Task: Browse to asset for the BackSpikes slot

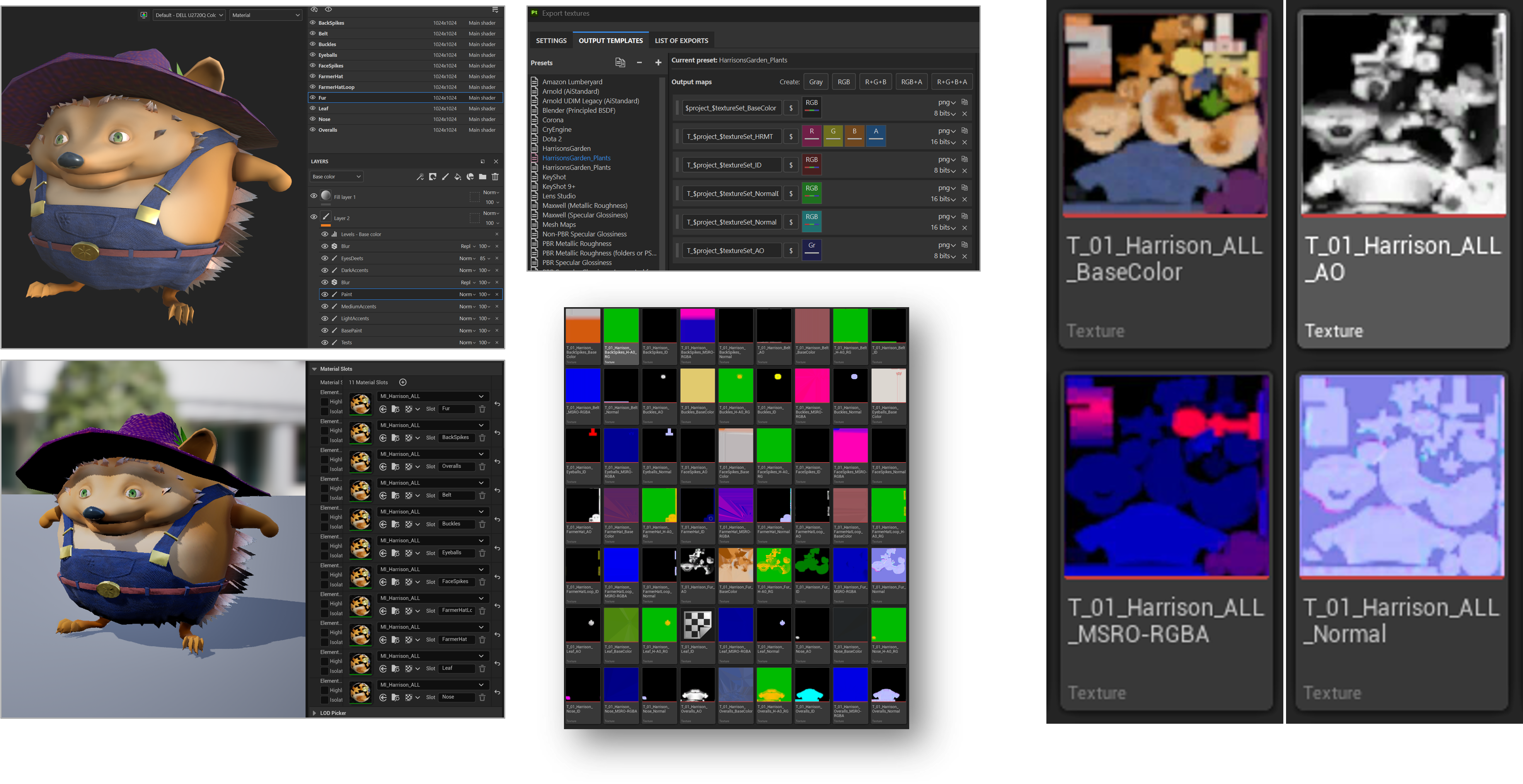Action: tap(395, 438)
